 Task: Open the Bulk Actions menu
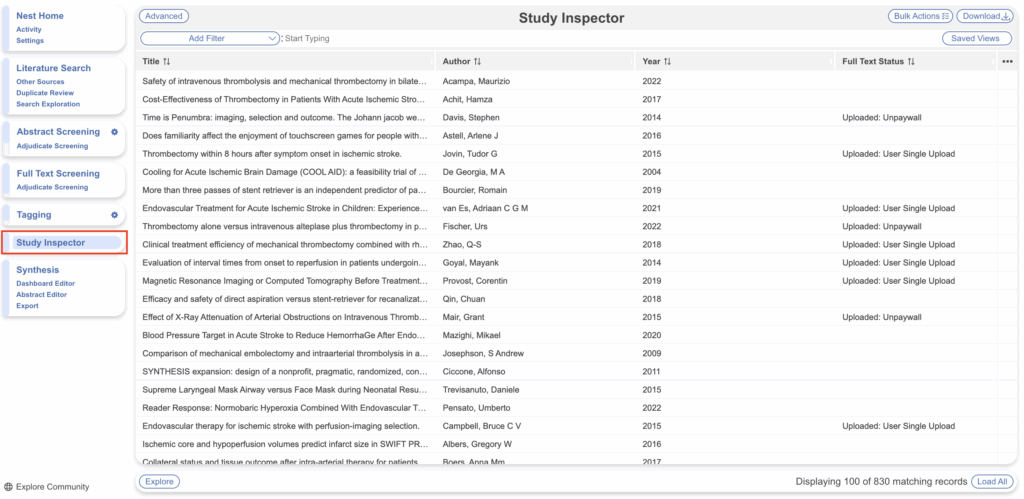pyautogui.click(x=919, y=16)
